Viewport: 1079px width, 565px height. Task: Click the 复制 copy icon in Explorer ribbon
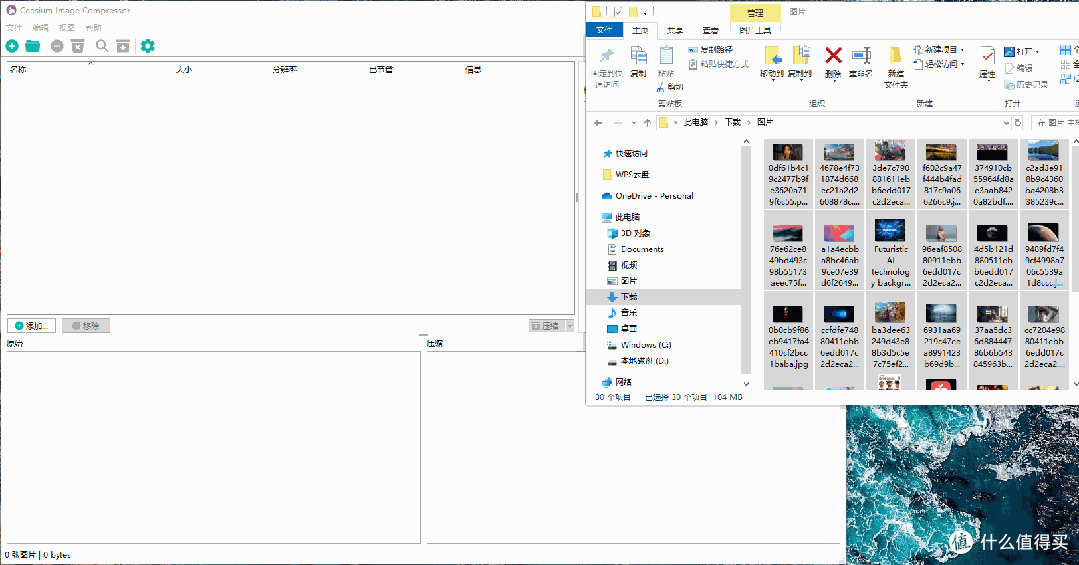[639, 55]
